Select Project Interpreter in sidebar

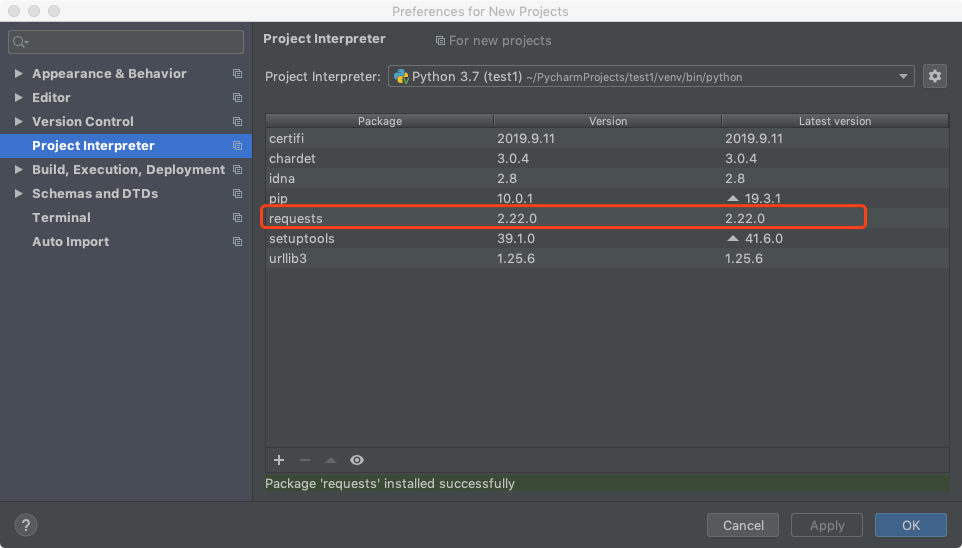[126, 145]
